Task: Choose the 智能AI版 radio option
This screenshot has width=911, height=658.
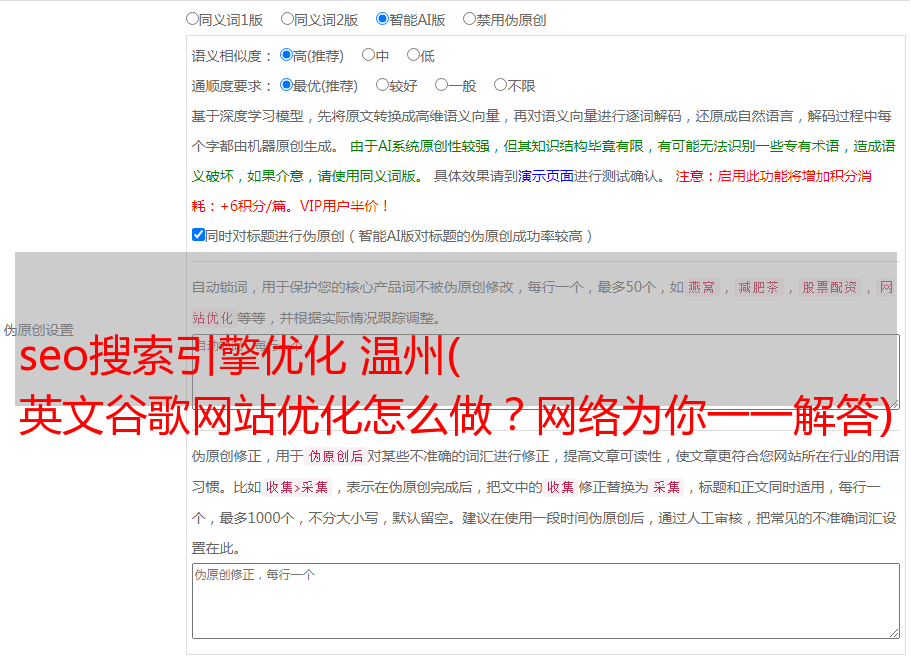Action: click(382, 19)
